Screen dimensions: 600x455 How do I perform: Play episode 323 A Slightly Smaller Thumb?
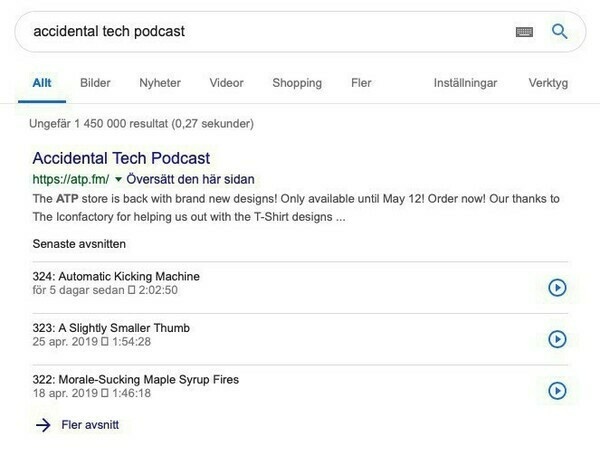557,339
